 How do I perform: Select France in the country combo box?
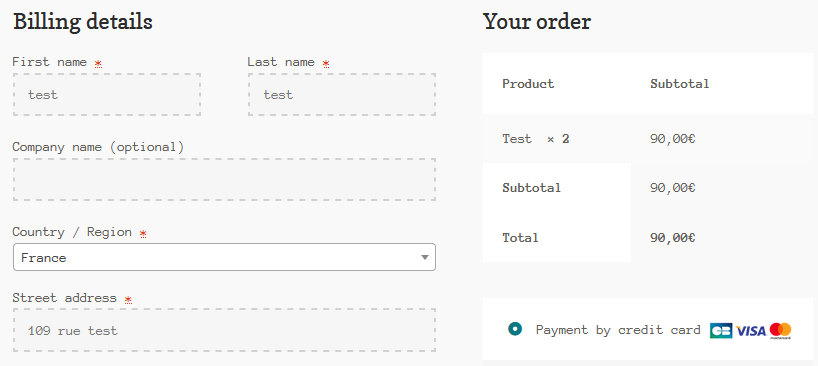click(x=224, y=257)
